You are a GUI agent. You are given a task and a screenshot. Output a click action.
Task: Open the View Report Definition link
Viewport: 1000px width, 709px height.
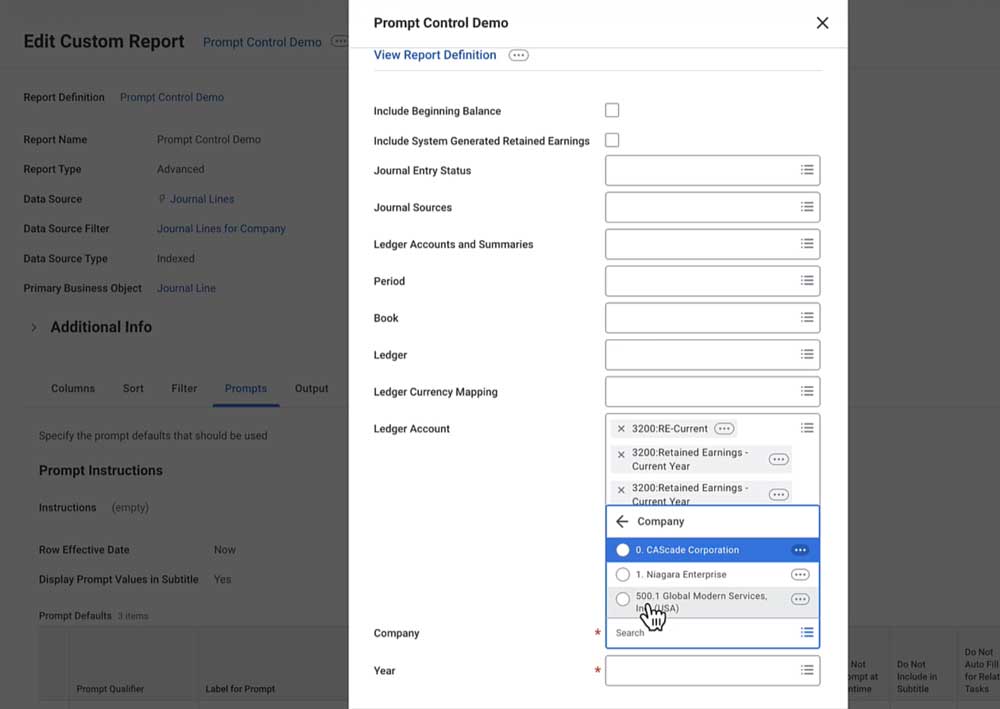(435, 56)
